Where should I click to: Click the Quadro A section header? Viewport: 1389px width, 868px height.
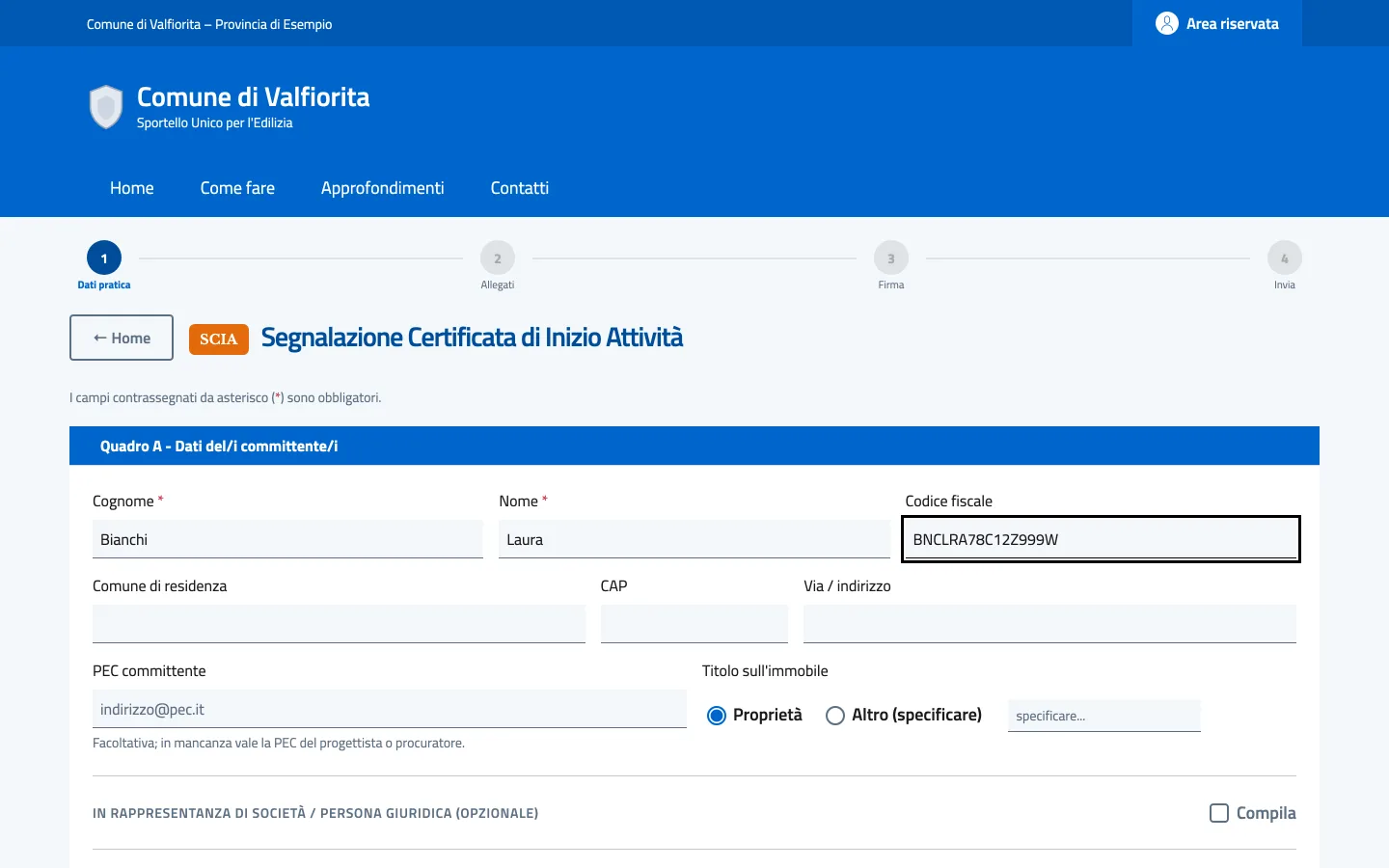[694, 446]
